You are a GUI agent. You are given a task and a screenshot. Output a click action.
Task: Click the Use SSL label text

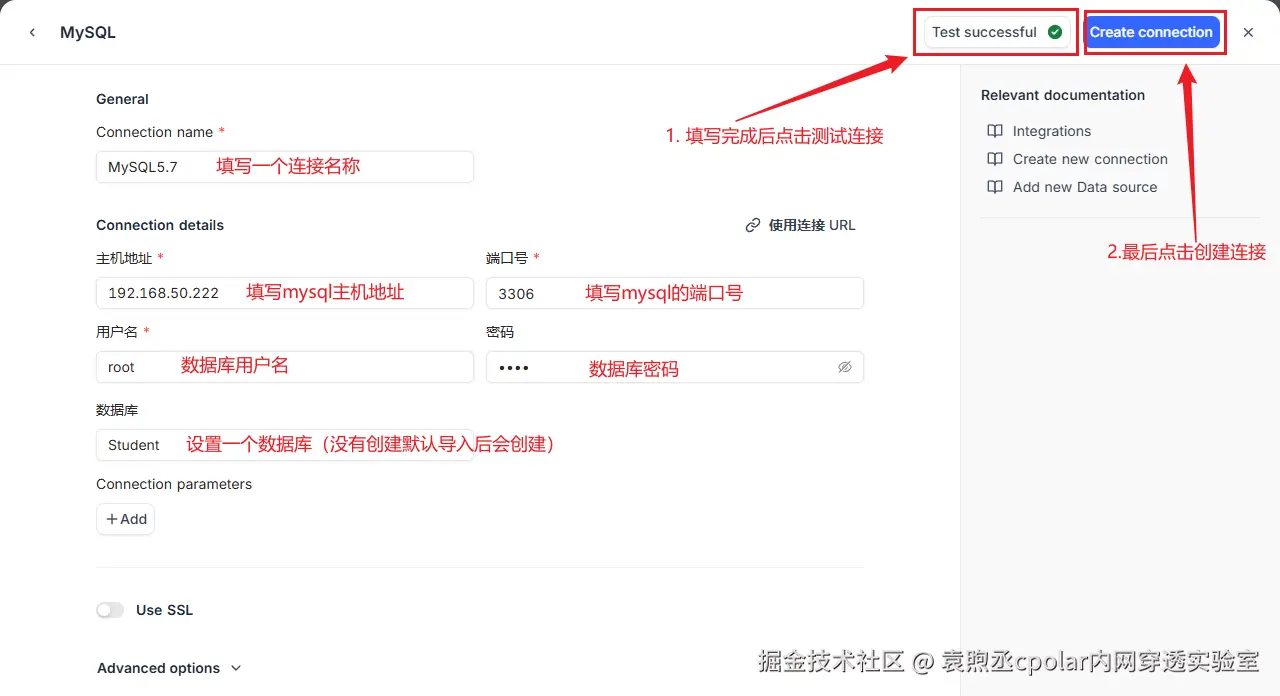[x=164, y=610]
